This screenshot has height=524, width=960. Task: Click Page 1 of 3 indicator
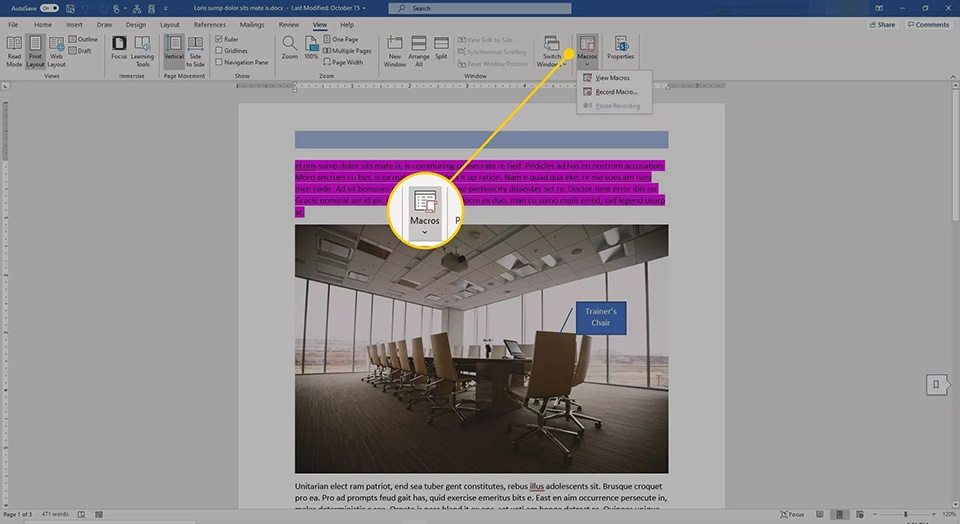coord(17,514)
